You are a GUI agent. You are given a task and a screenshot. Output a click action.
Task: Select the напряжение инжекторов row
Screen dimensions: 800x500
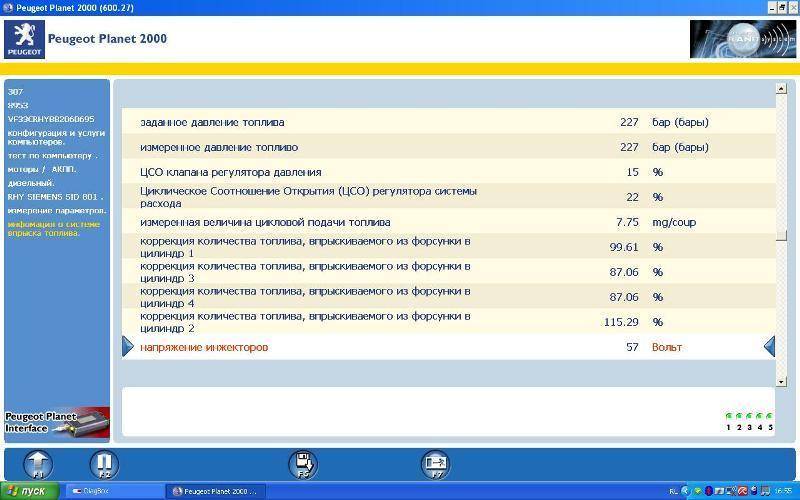[x=448, y=347]
